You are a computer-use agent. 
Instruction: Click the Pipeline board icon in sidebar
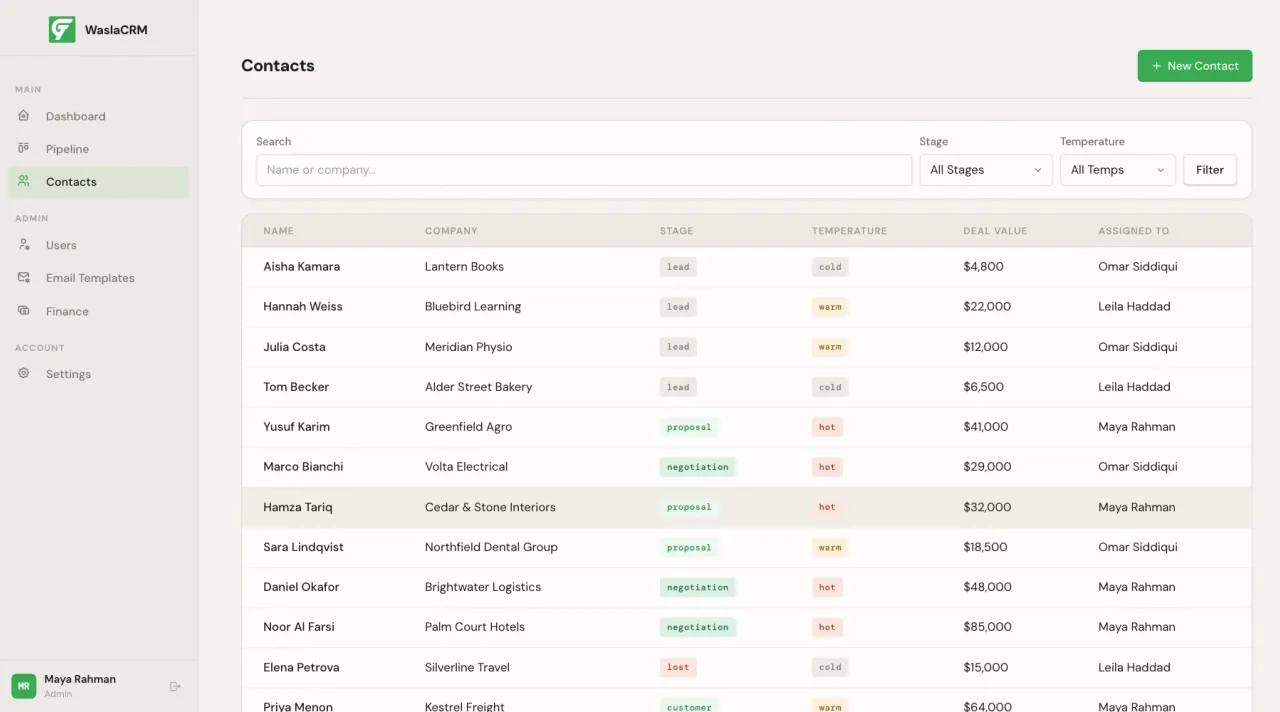(x=24, y=149)
